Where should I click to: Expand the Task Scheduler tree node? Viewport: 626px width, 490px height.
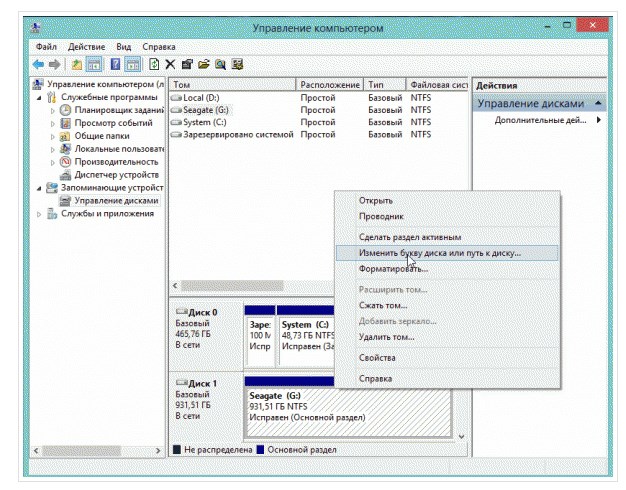52,110
